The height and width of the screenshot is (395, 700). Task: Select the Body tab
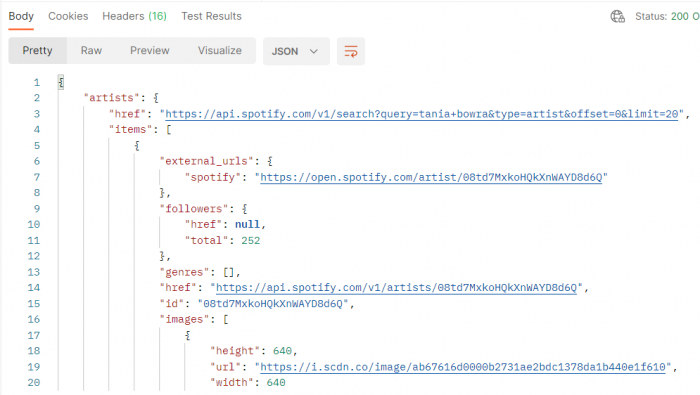[x=21, y=16]
